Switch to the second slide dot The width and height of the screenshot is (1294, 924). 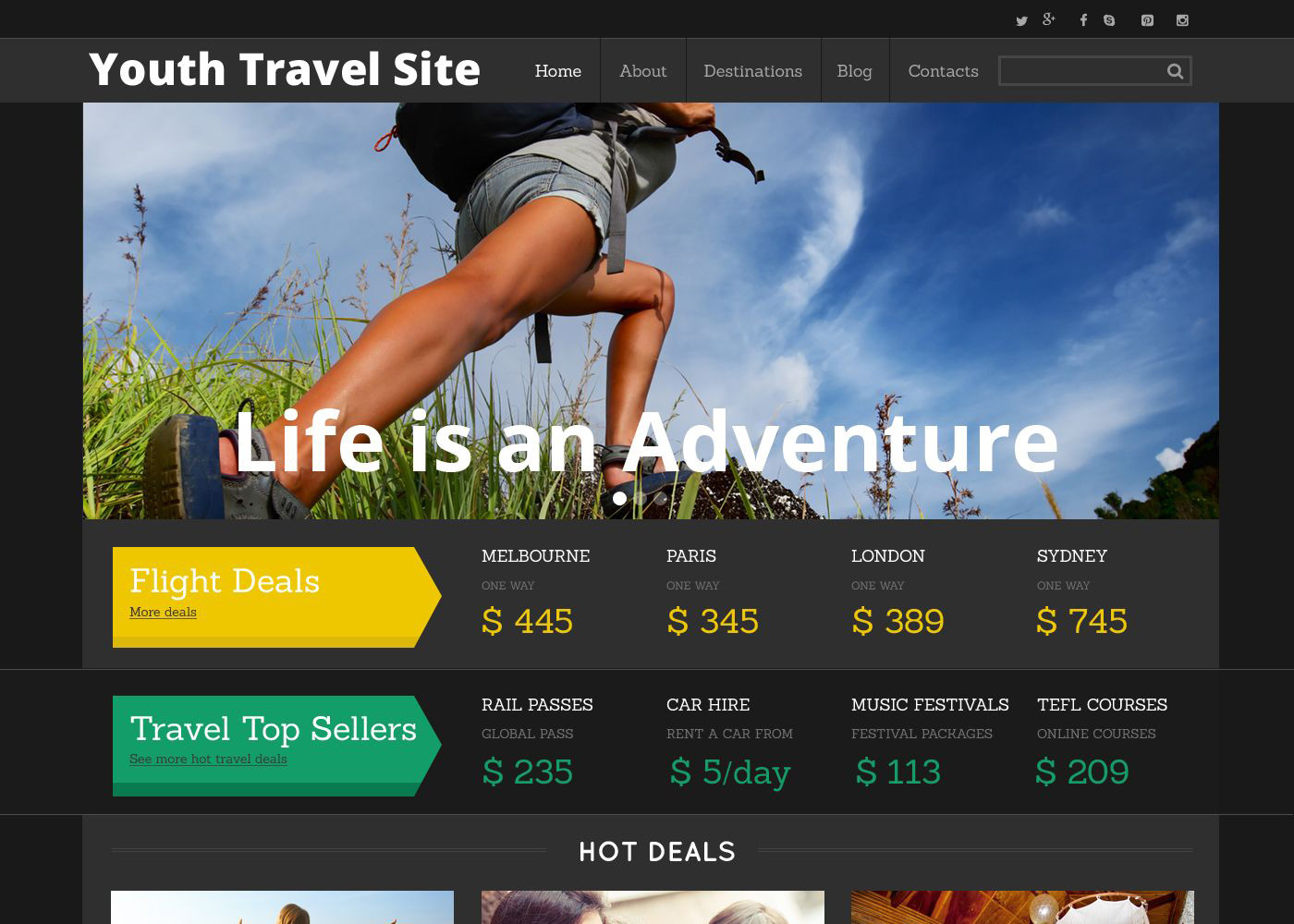pos(641,498)
